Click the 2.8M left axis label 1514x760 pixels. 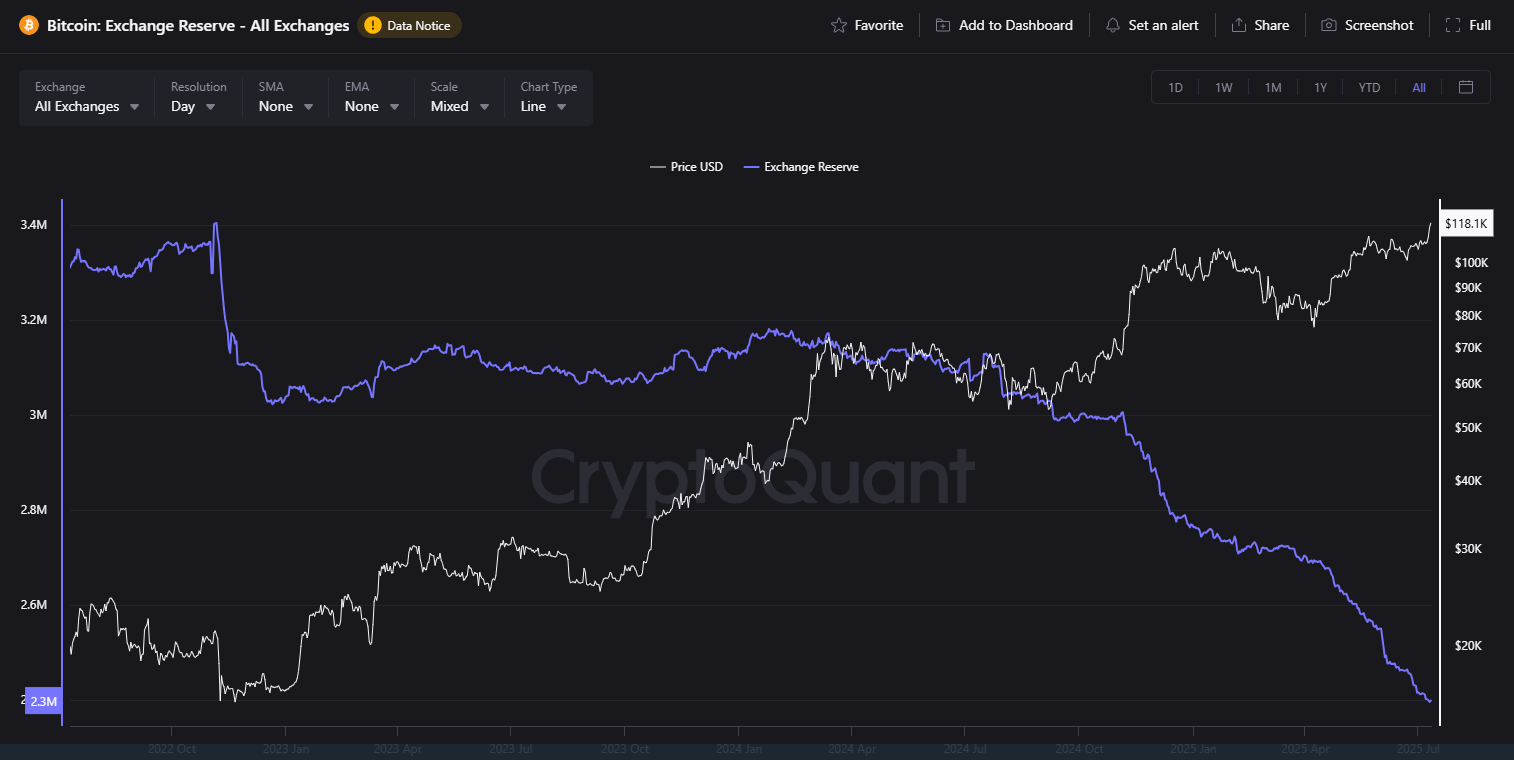point(33,510)
